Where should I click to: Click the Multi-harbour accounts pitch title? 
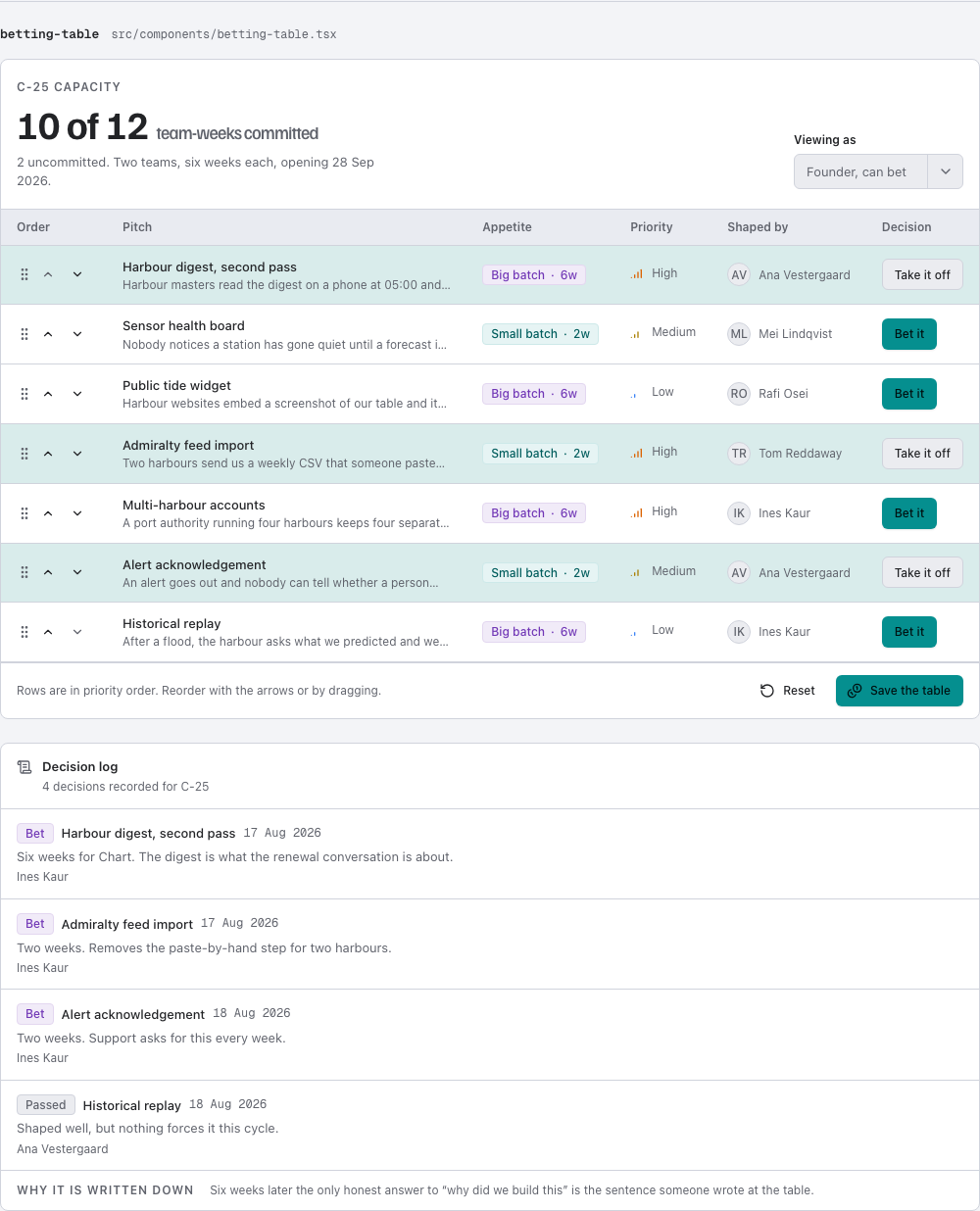tap(194, 506)
